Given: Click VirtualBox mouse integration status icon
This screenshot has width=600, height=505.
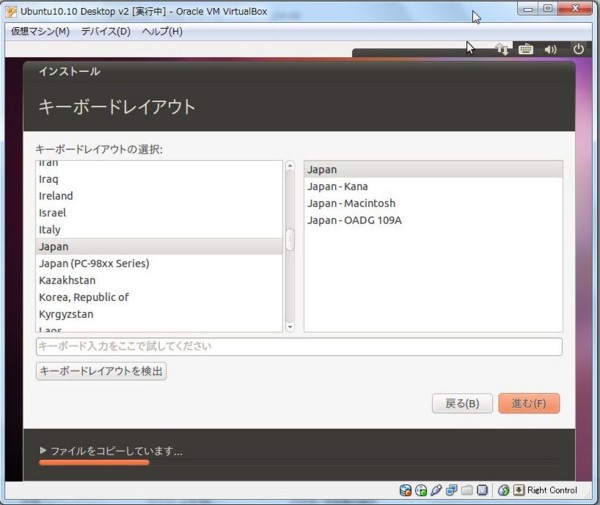Looking at the screenshot, I should point(504,490).
